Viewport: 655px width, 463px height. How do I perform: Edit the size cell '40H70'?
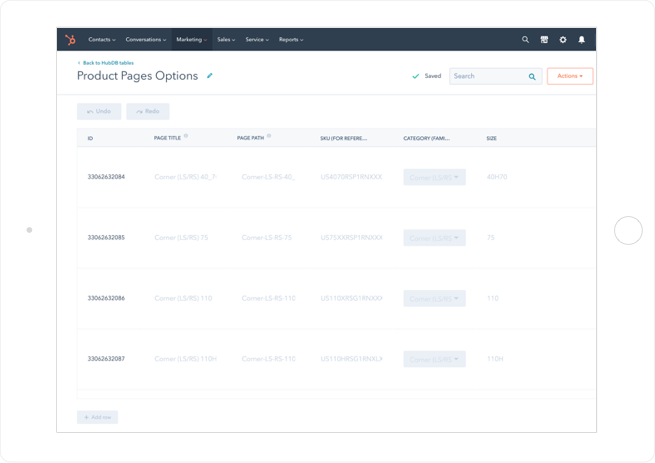pyautogui.click(x=497, y=177)
